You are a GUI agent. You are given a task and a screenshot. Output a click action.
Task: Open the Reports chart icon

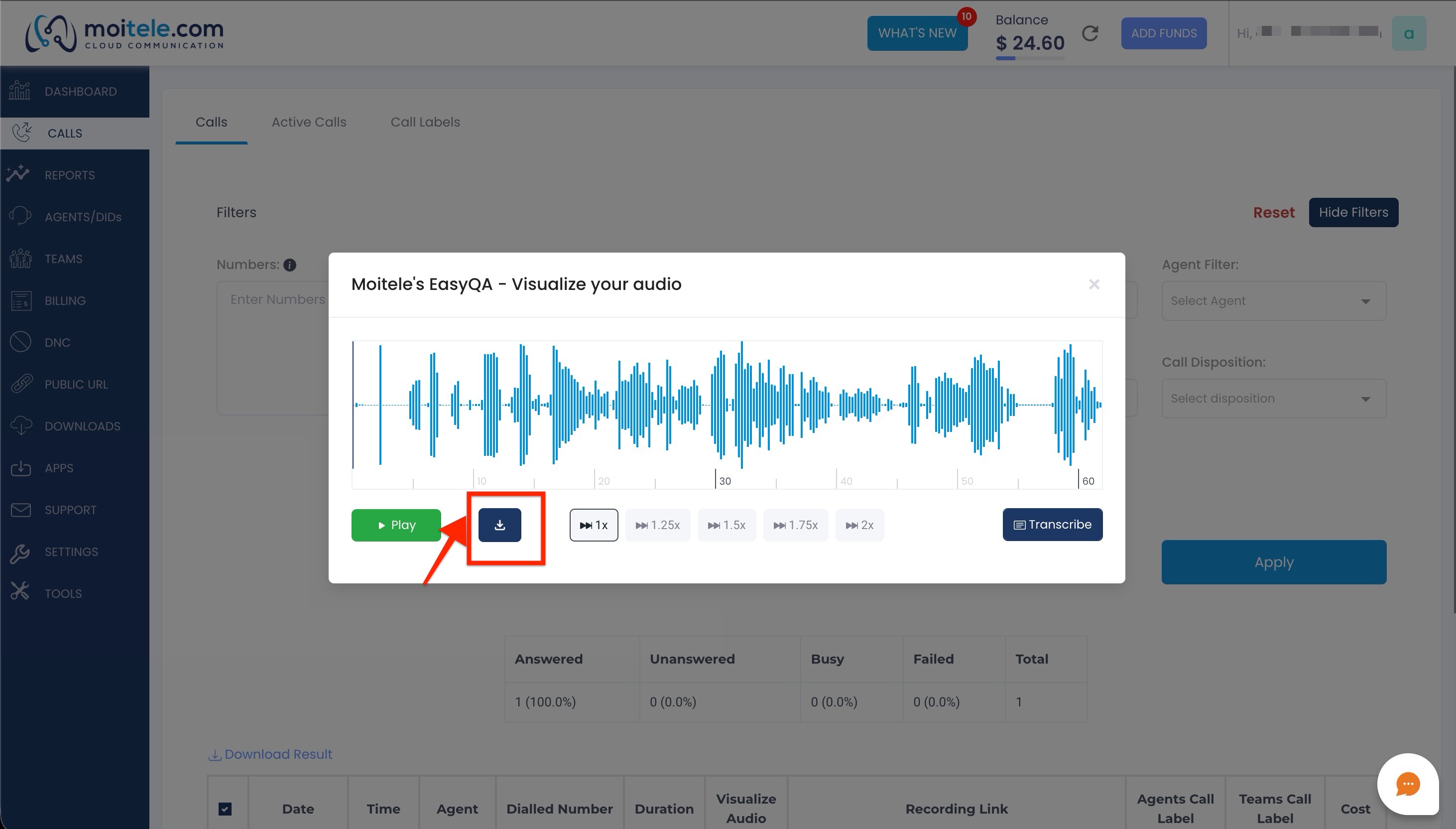click(18, 173)
